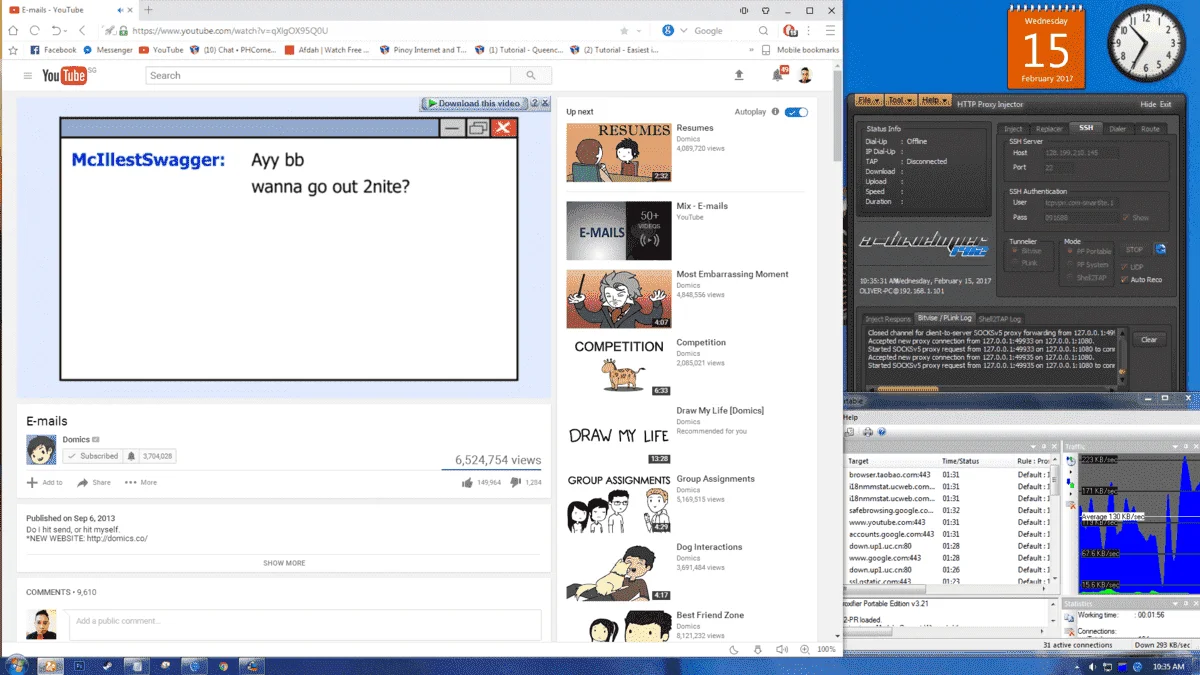Screen dimensions: 1200x675
Task: Open the YouTube upload icon
Action: click(x=739, y=75)
